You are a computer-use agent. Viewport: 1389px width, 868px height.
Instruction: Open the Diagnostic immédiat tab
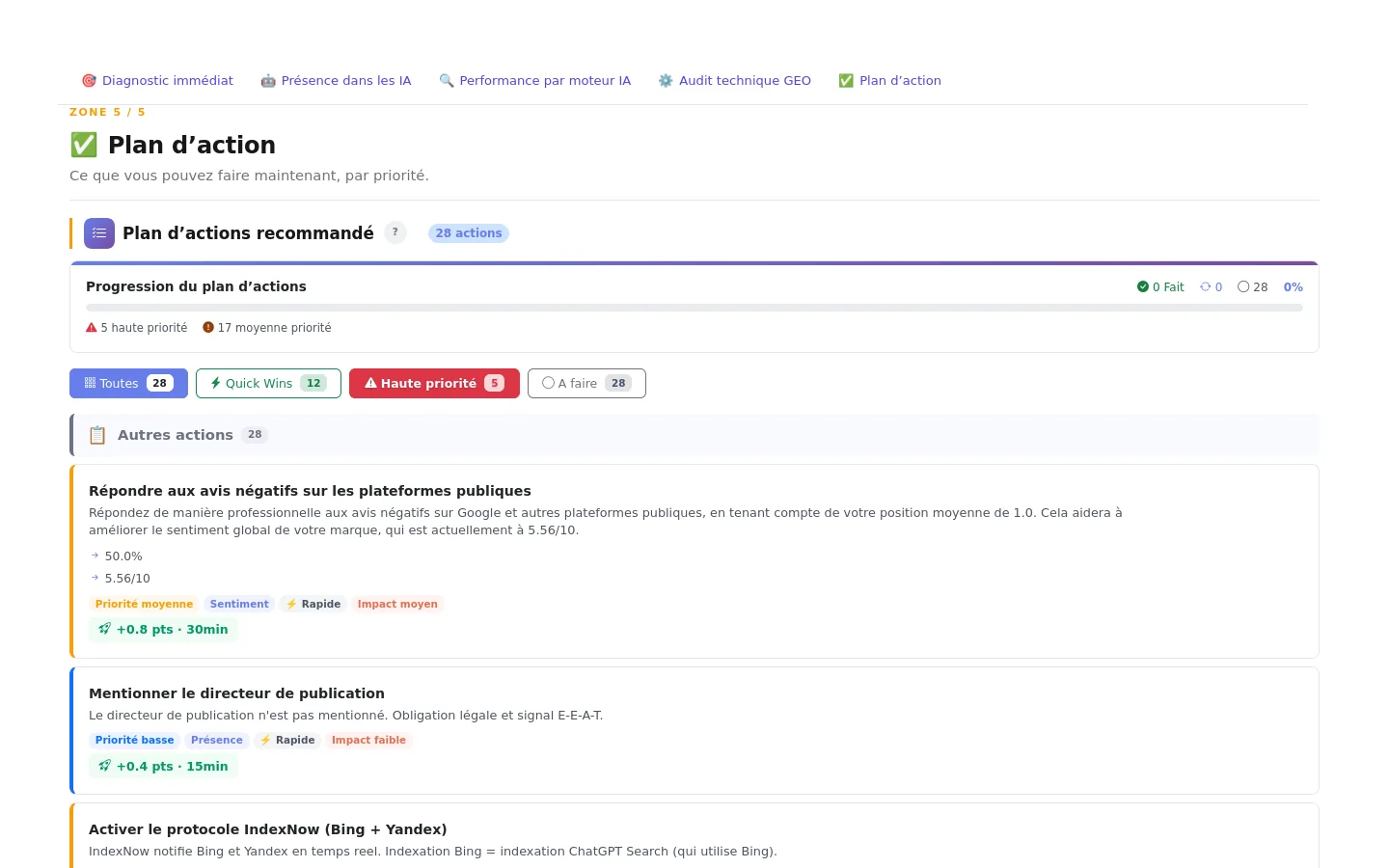pos(157,81)
